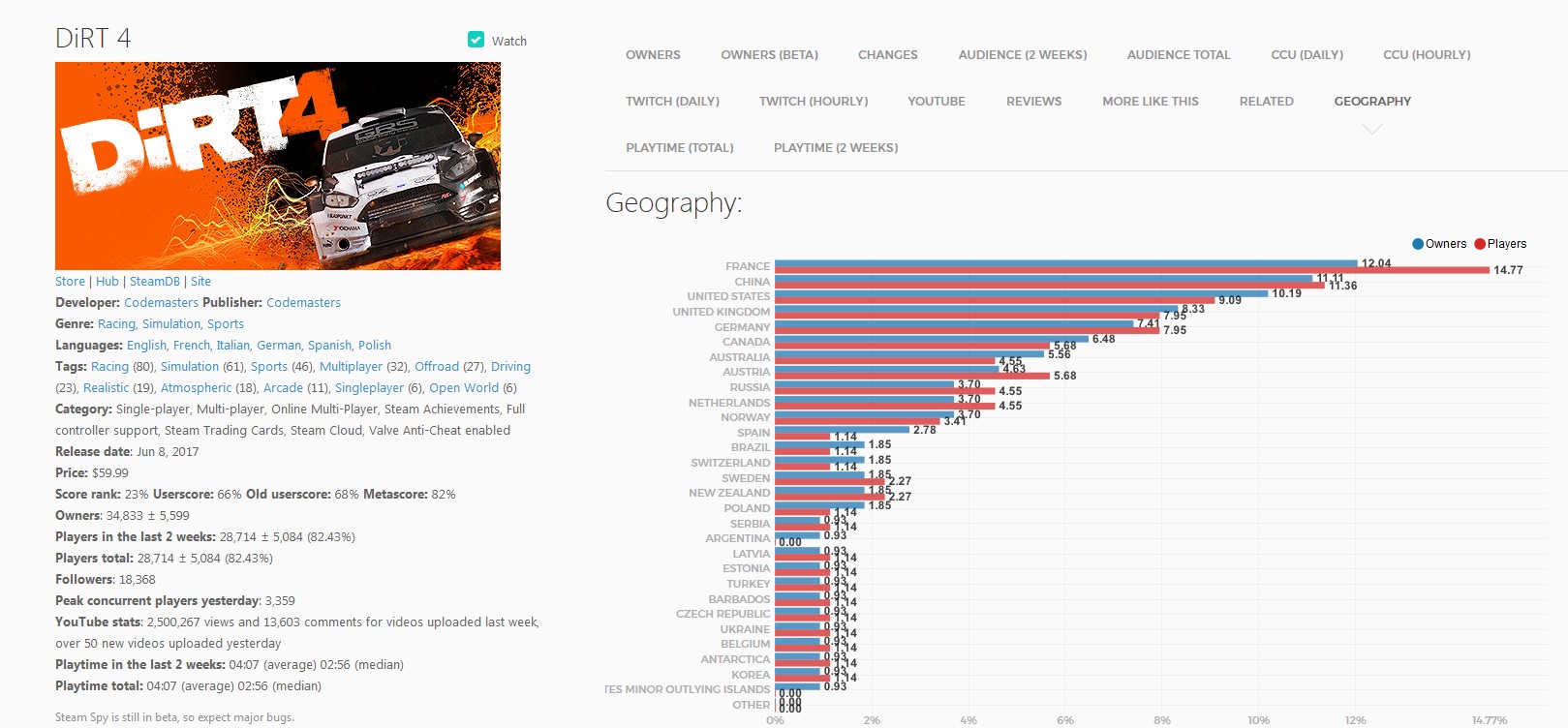Toggle the Players legend series
The height and width of the screenshot is (728, 1568).
click(x=1500, y=244)
